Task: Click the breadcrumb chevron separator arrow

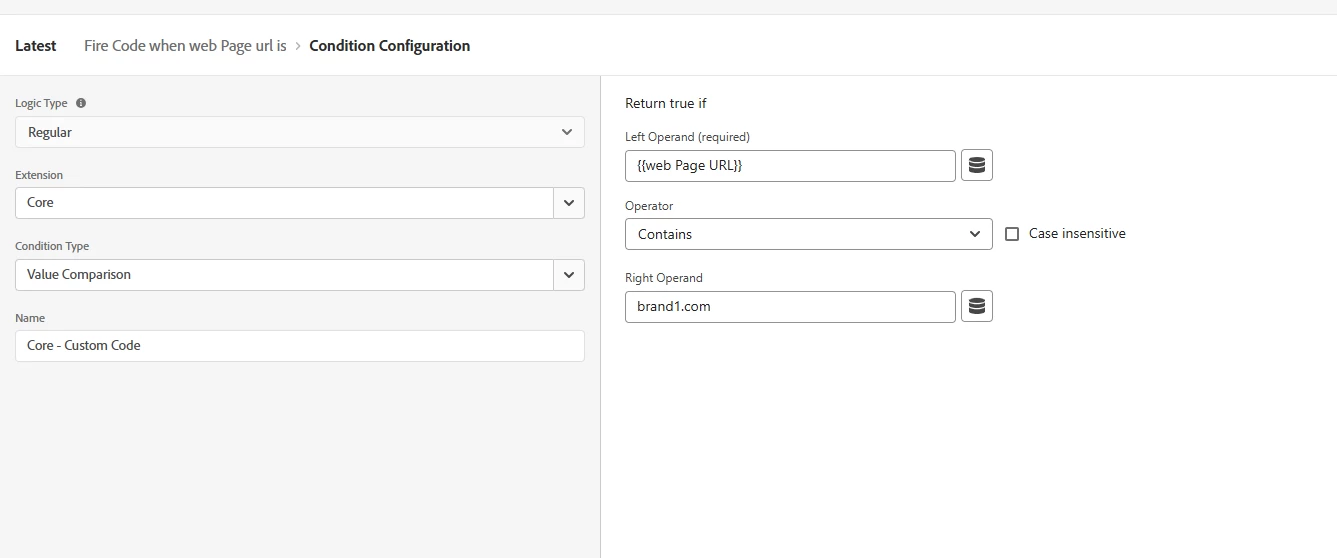Action: 298,46
